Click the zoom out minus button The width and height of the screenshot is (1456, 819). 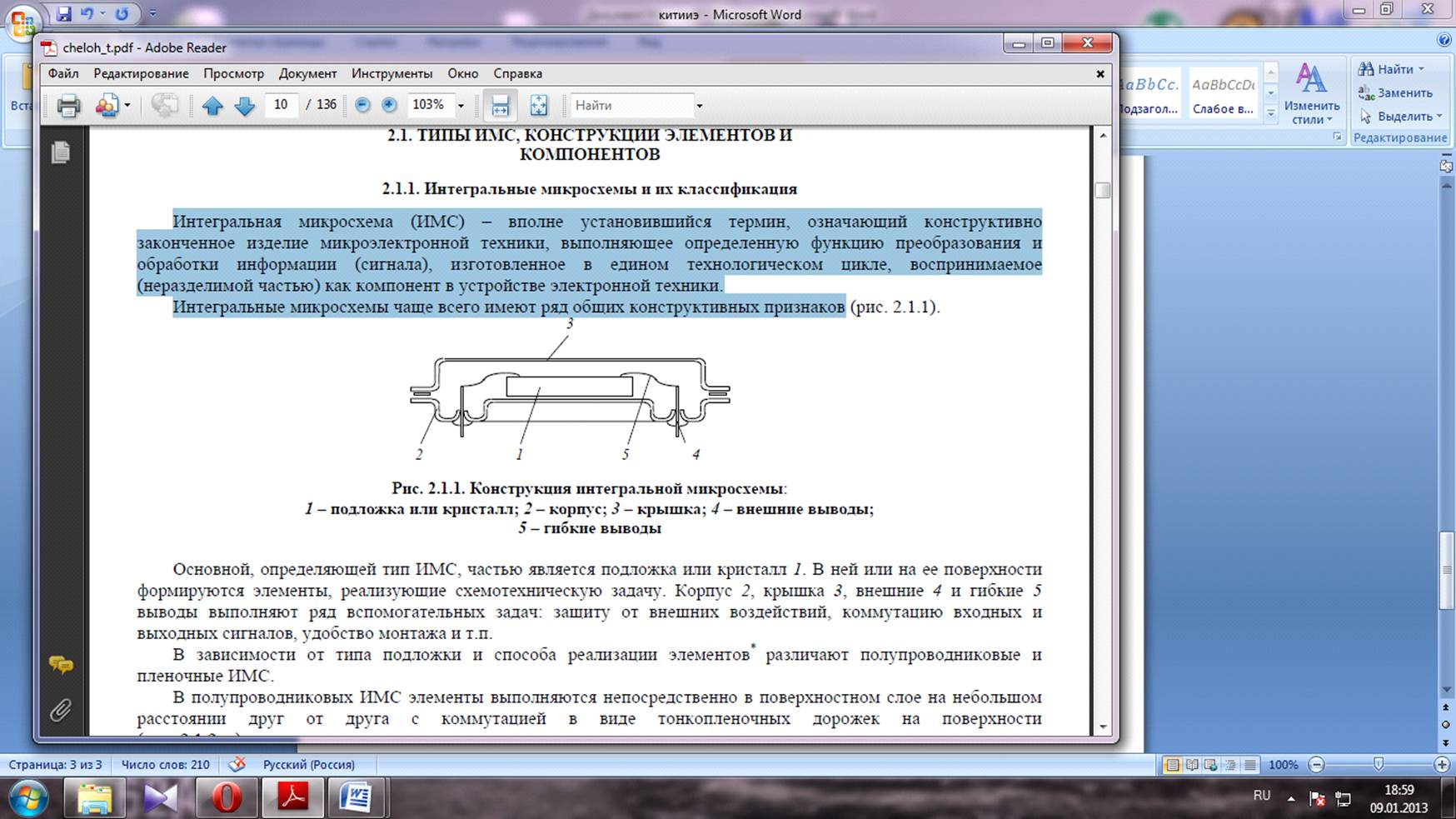[362, 105]
